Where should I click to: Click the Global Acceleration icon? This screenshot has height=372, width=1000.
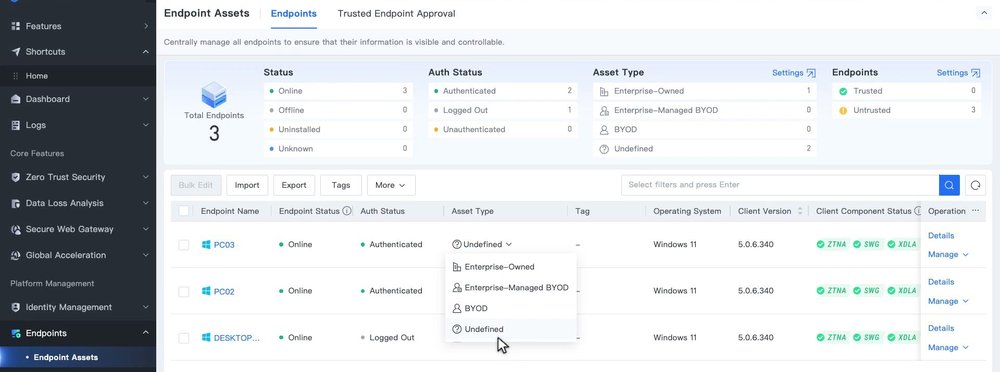(x=16, y=255)
